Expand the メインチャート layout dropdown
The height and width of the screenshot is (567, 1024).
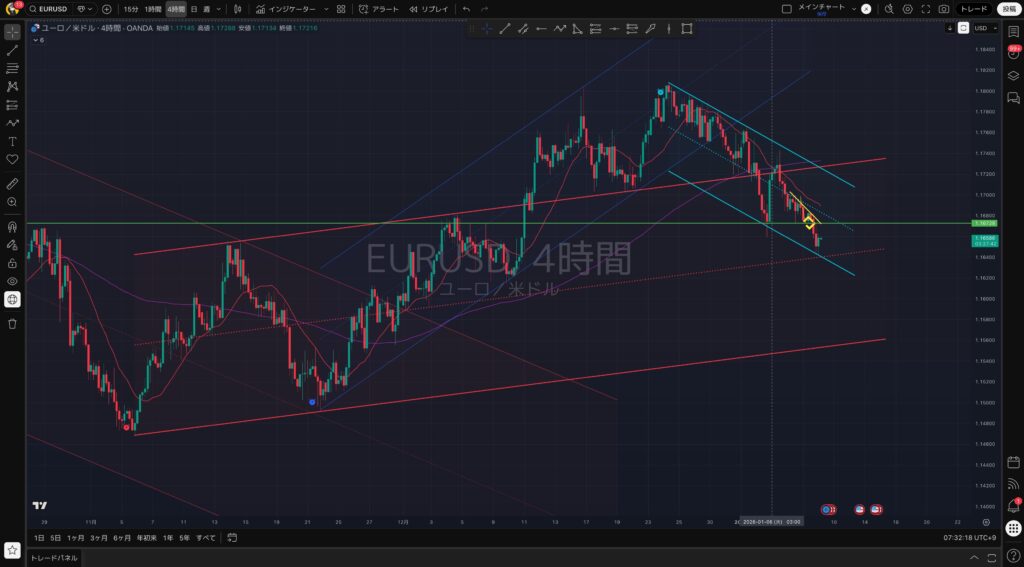pyautogui.click(x=854, y=9)
